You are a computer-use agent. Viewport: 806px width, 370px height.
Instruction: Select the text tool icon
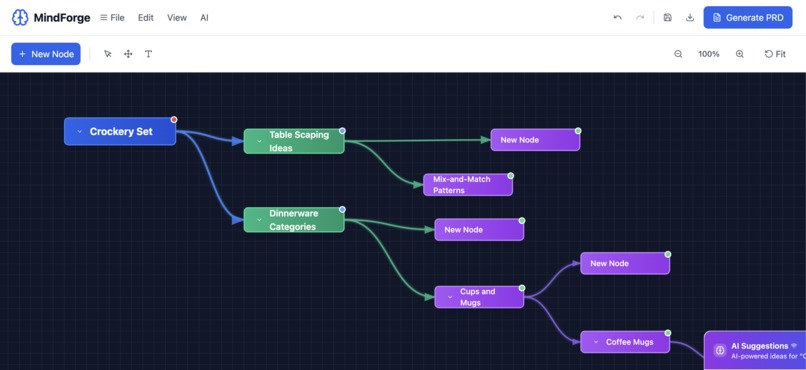point(148,54)
